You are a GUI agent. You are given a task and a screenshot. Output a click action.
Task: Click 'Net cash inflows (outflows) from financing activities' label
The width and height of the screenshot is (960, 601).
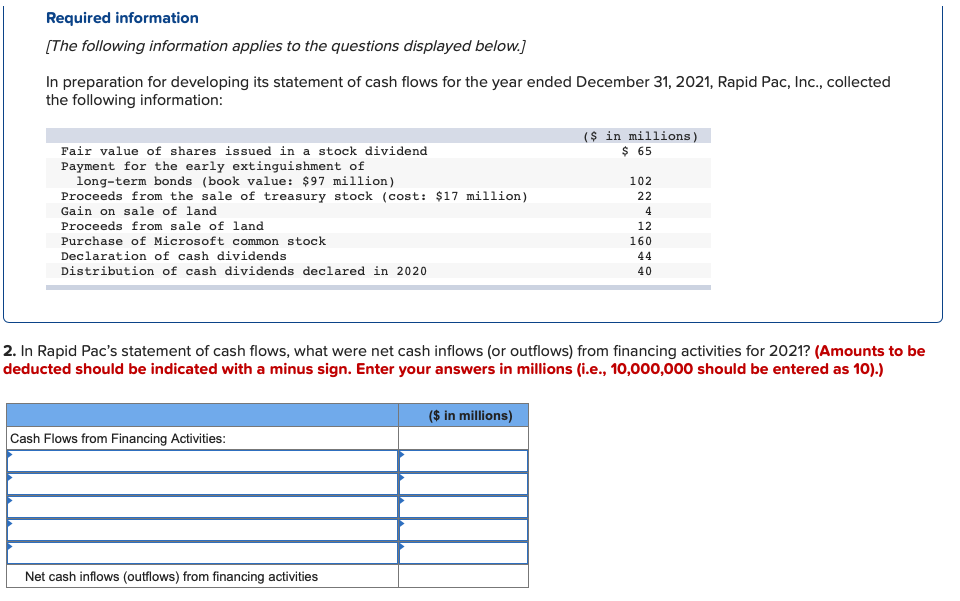click(x=171, y=577)
